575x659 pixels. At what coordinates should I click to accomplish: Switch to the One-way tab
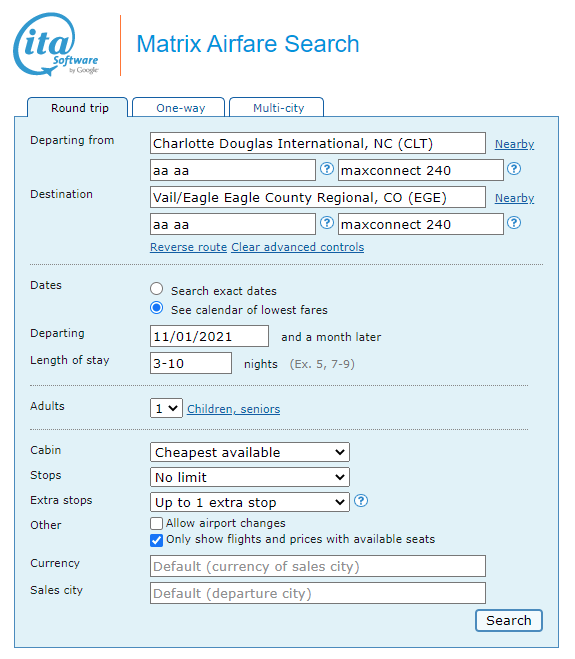(179, 108)
